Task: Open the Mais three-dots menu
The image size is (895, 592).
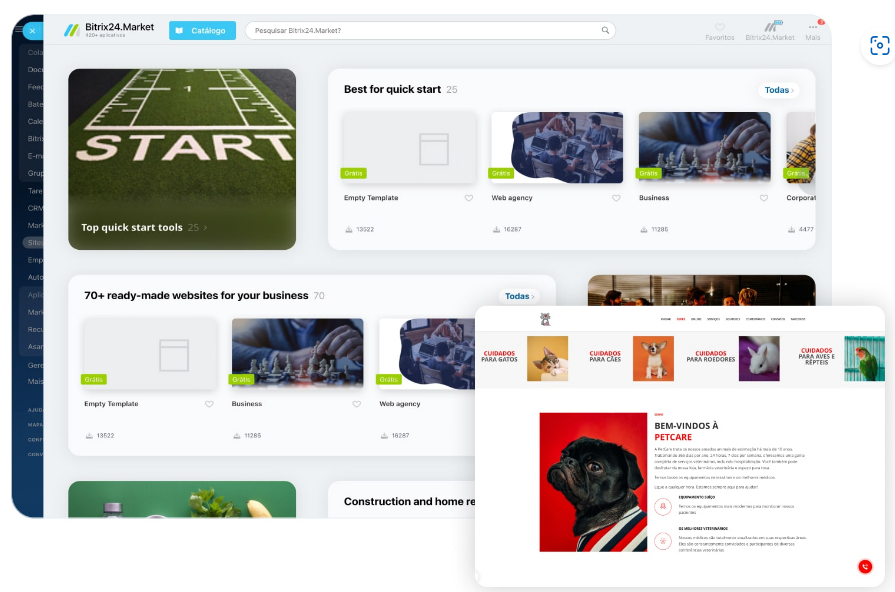Action: tap(813, 27)
